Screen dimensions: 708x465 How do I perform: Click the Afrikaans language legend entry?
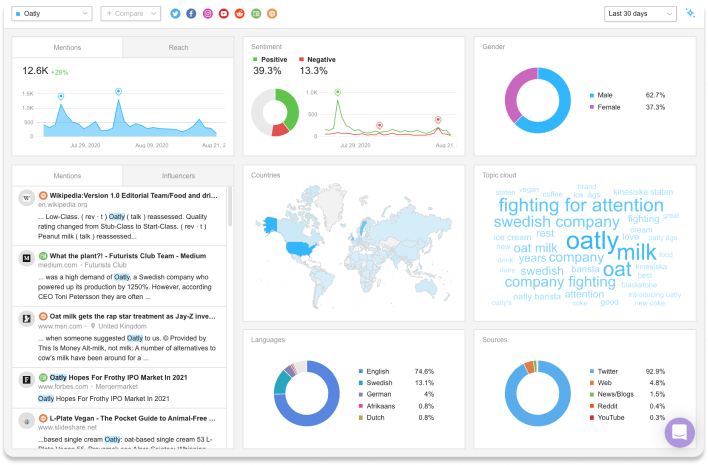(x=396, y=406)
